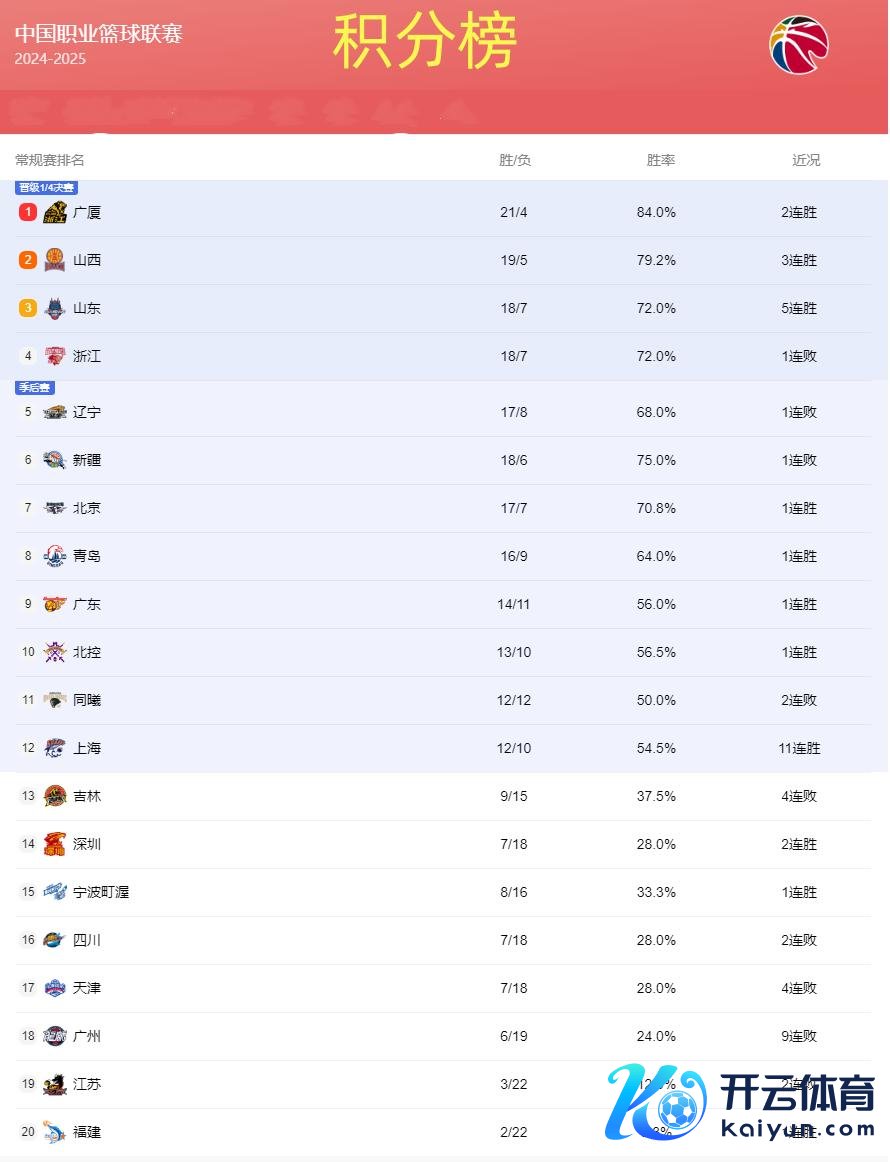The width and height of the screenshot is (890, 1162).
Task: Click the 晋级1/4决赛 section badge
Action: pyautogui.click(x=46, y=187)
